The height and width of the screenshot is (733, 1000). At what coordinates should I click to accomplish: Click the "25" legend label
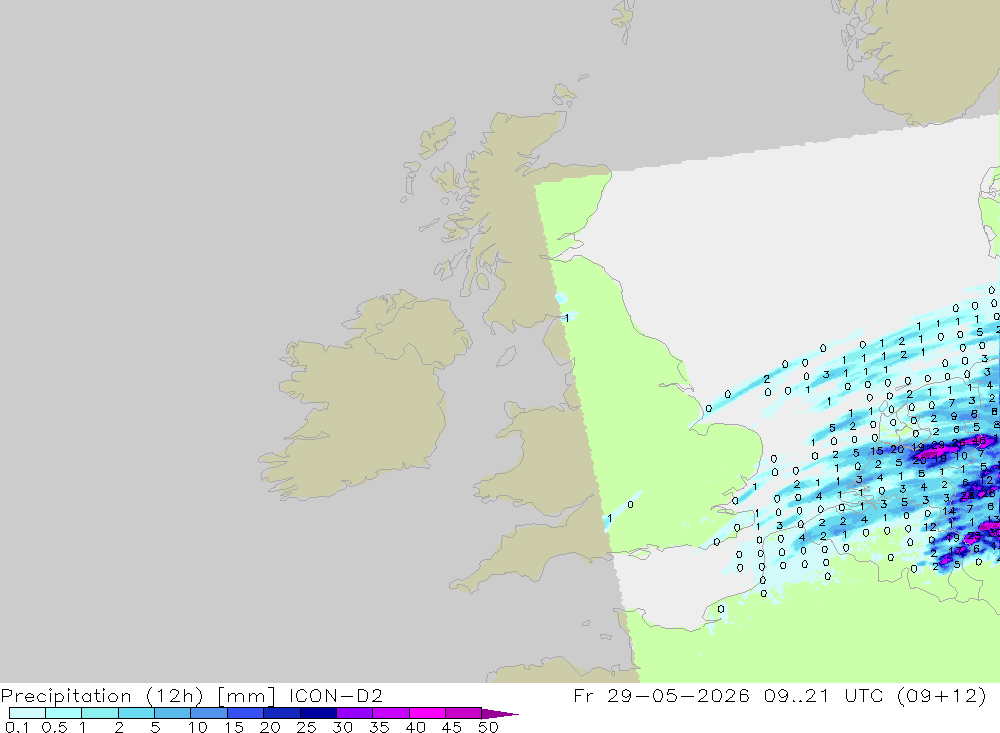(x=306, y=727)
